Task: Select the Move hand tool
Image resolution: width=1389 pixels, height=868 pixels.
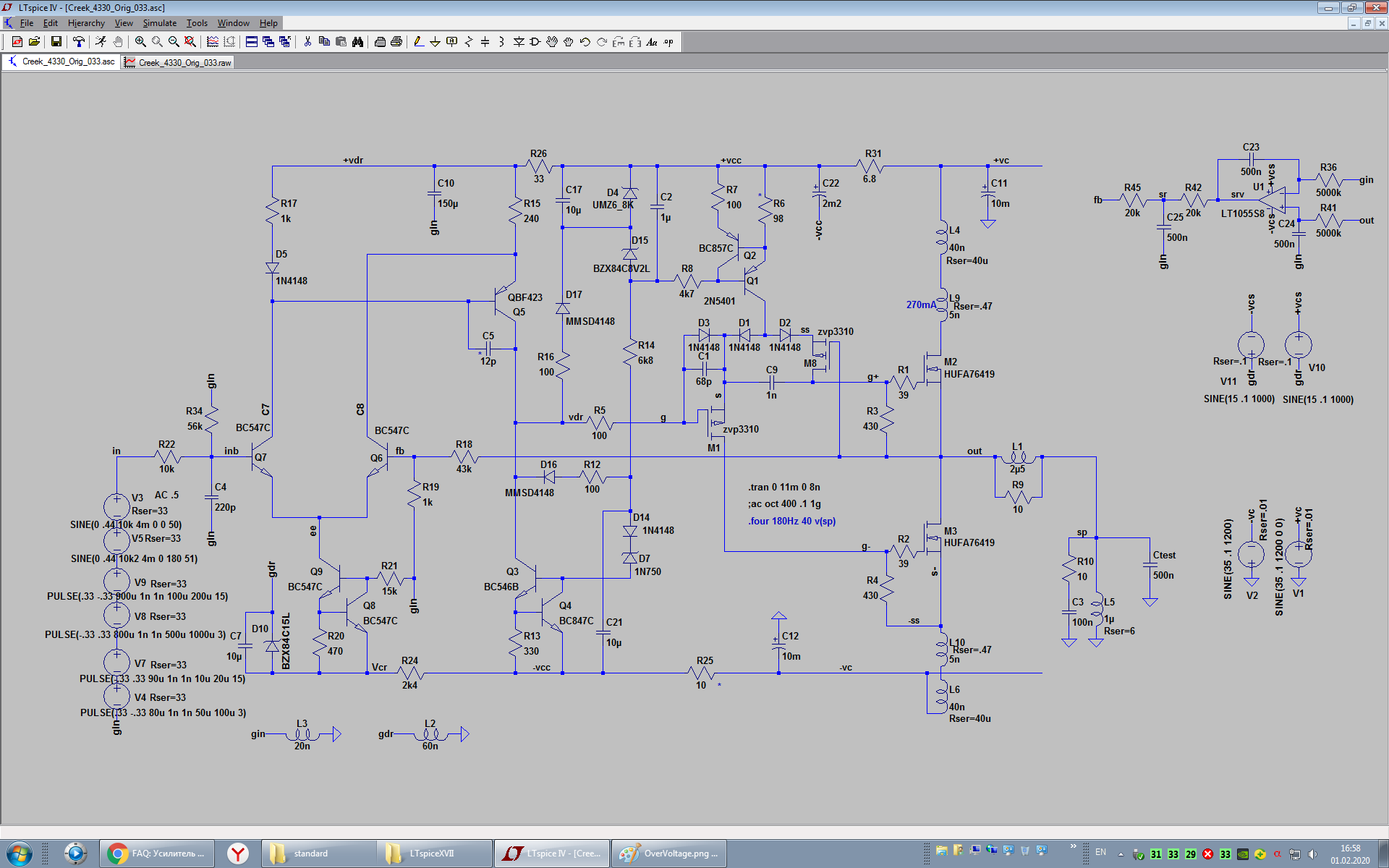Action: pos(552,42)
